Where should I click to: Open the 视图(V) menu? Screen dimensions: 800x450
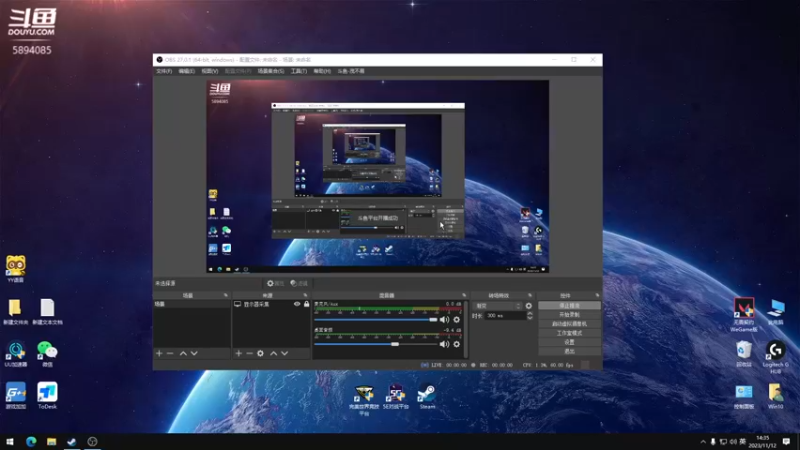click(x=210, y=71)
